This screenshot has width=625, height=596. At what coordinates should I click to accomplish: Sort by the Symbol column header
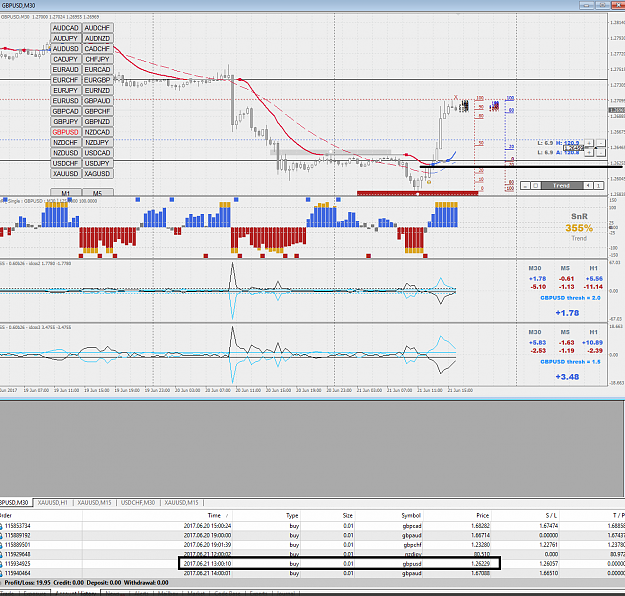point(411,515)
